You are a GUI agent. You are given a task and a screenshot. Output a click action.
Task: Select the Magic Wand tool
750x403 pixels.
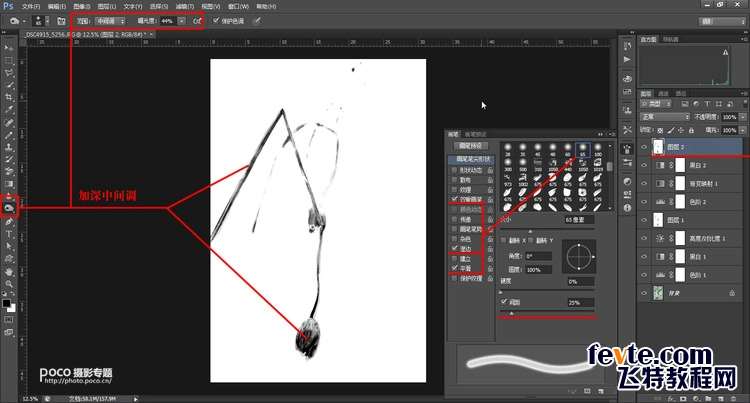click(x=9, y=85)
